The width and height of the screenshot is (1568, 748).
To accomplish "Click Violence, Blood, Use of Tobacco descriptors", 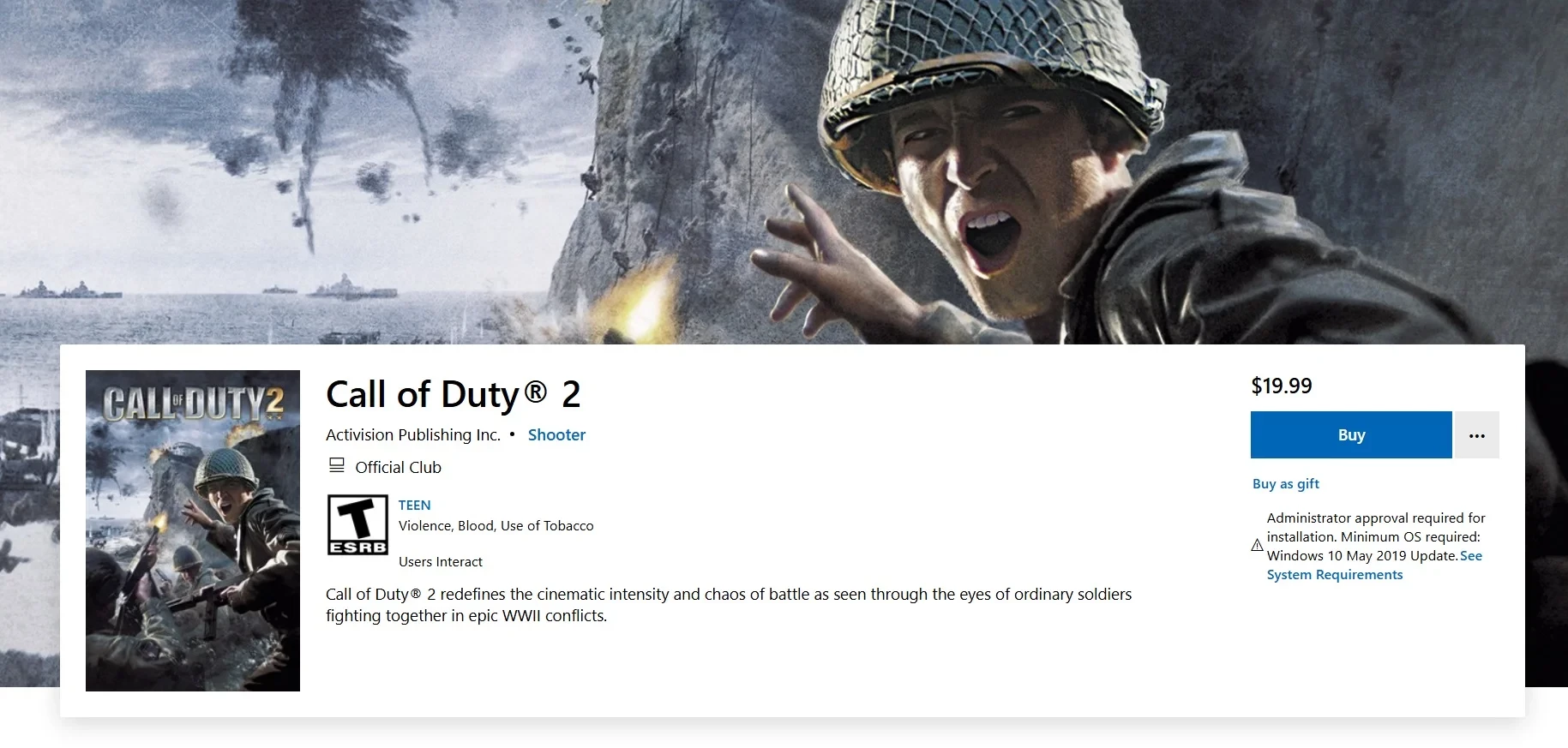I will tap(496, 526).
